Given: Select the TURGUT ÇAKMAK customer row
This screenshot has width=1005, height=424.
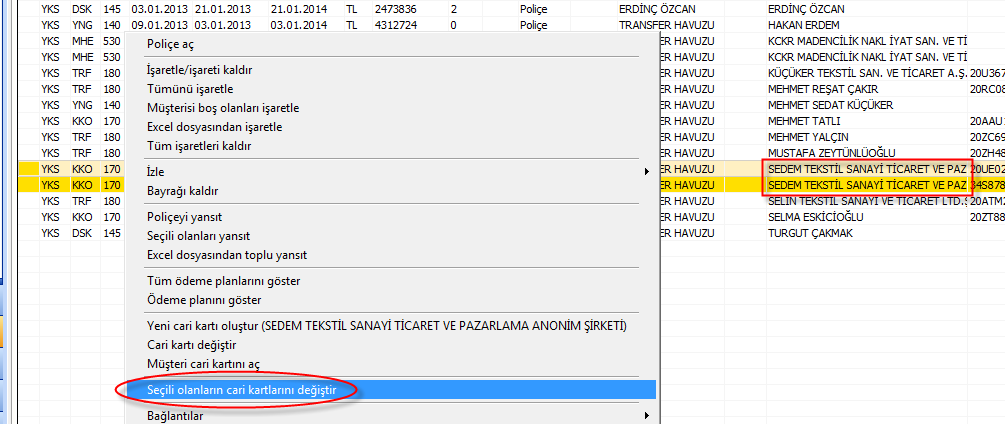Looking at the screenshot, I should 810,233.
